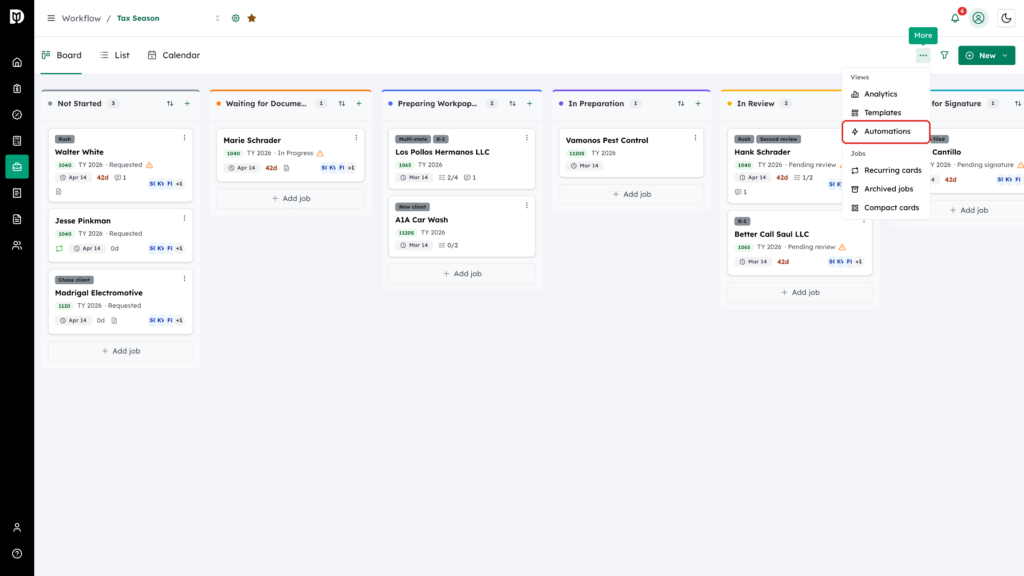Open Los Pollos Hermanos LLC card options

click(527, 138)
